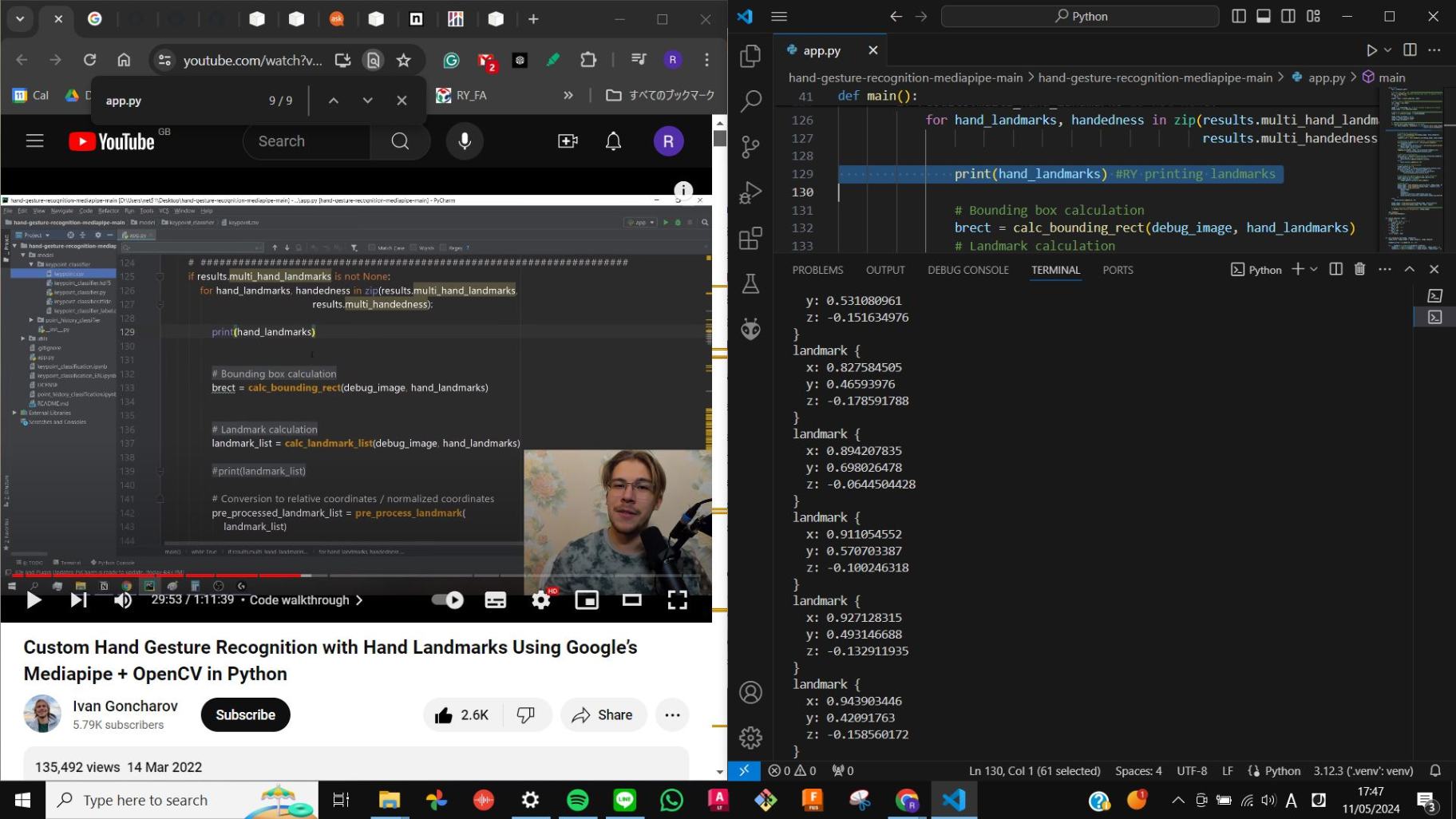
Task: Go to the next find result in Chrome
Action: (367, 101)
